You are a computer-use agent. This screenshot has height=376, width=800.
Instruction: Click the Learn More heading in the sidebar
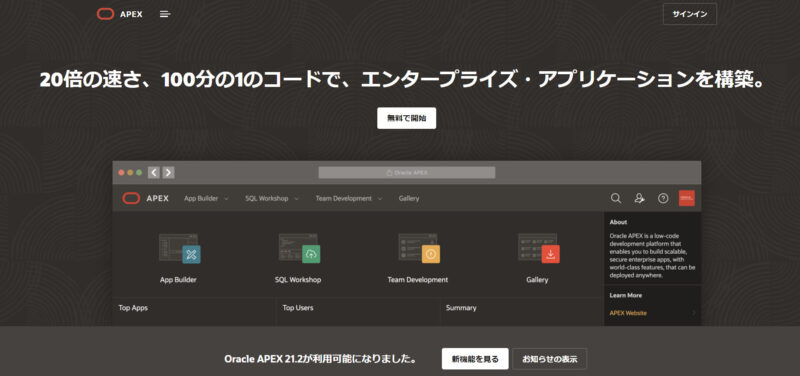[626, 295]
